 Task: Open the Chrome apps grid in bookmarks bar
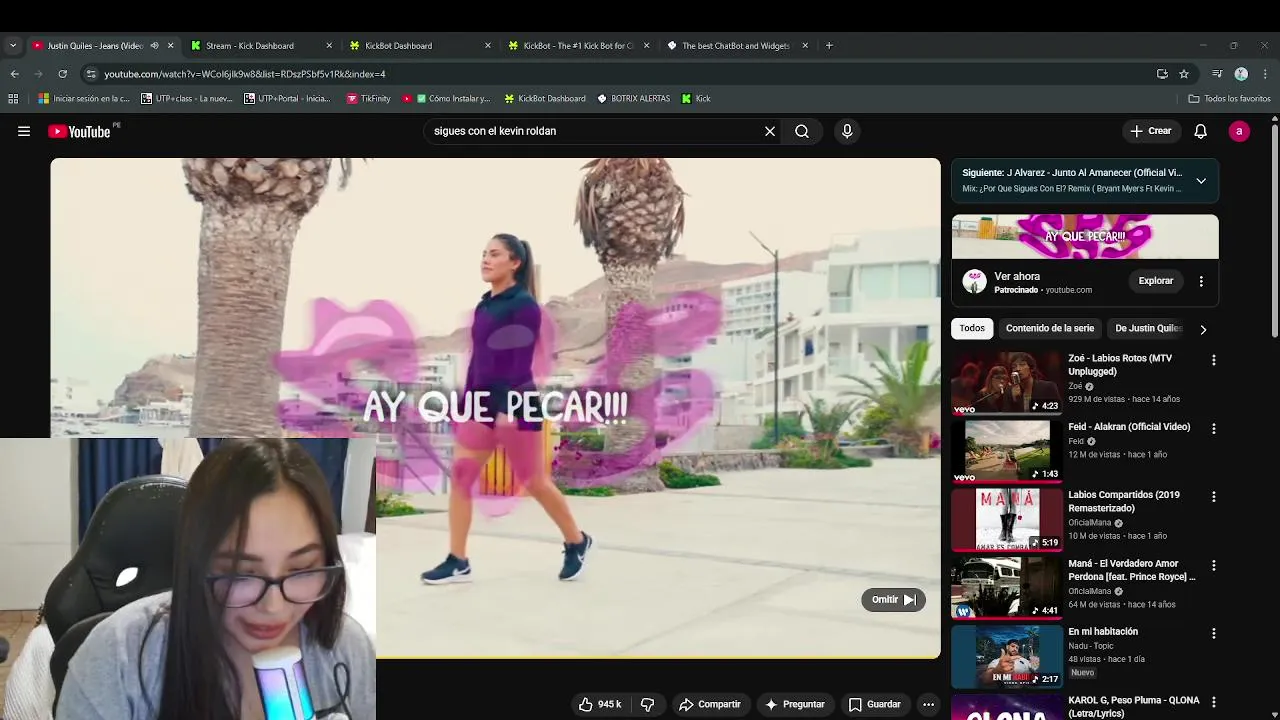13,98
